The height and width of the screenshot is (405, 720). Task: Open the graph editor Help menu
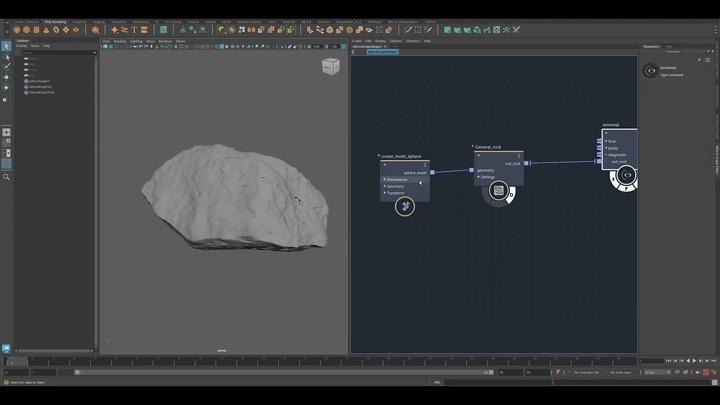pyautogui.click(x=427, y=41)
